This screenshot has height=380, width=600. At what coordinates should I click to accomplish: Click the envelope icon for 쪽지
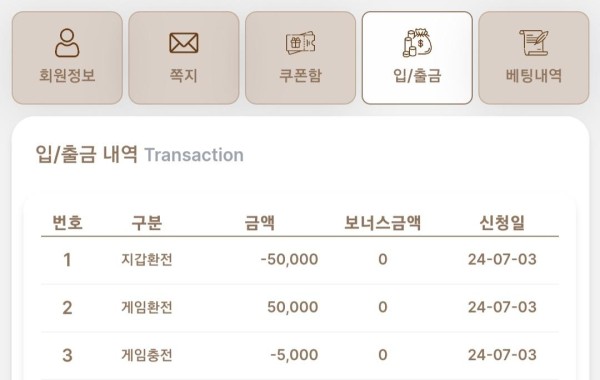[184, 43]
